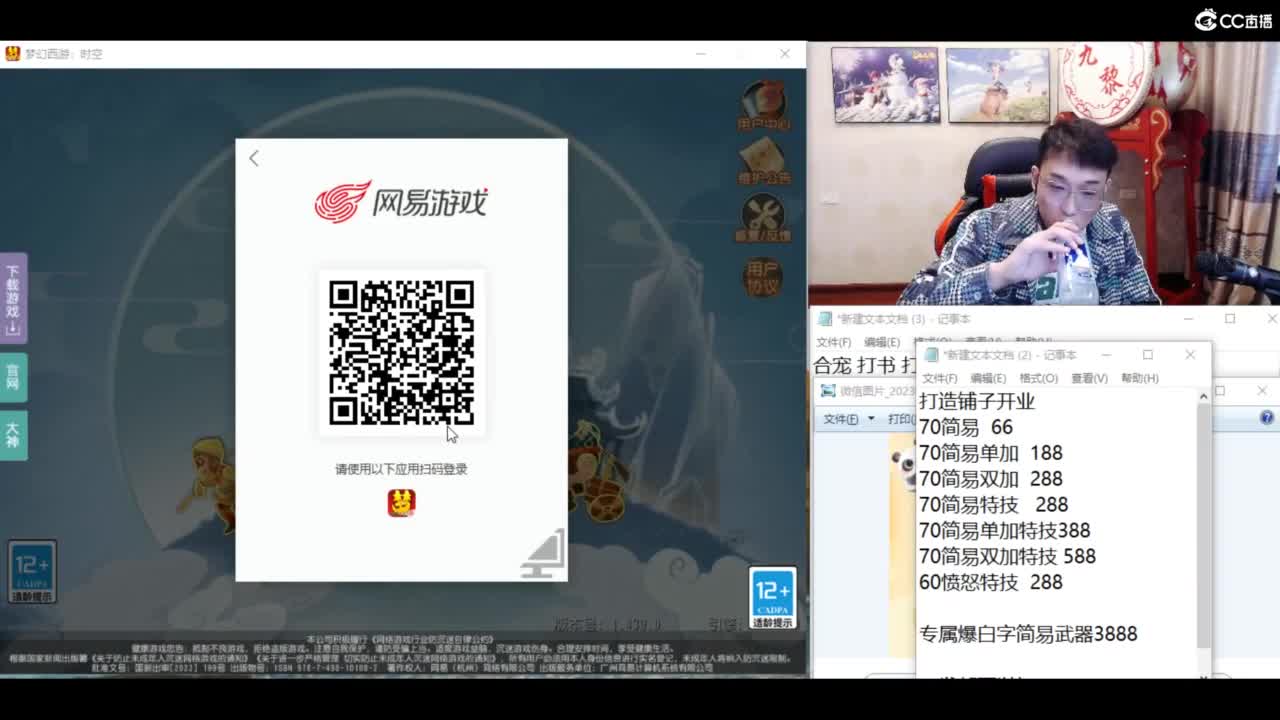
Task: Minimize the 梦幻西游 launcher window
Action: click(x=701, y=54)
